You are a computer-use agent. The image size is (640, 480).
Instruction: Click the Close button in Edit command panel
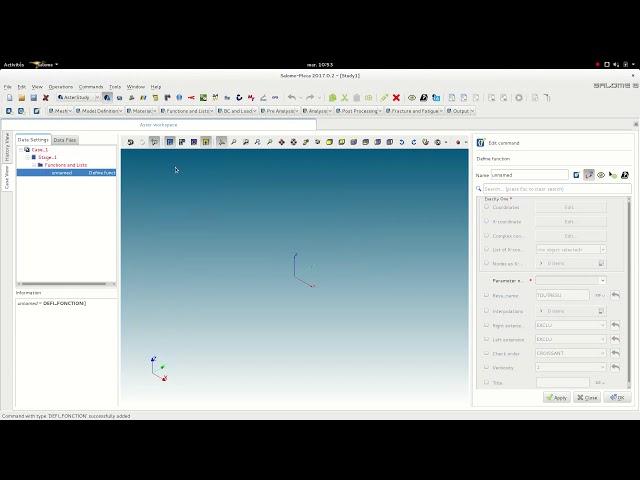click(x=587, y=397)
